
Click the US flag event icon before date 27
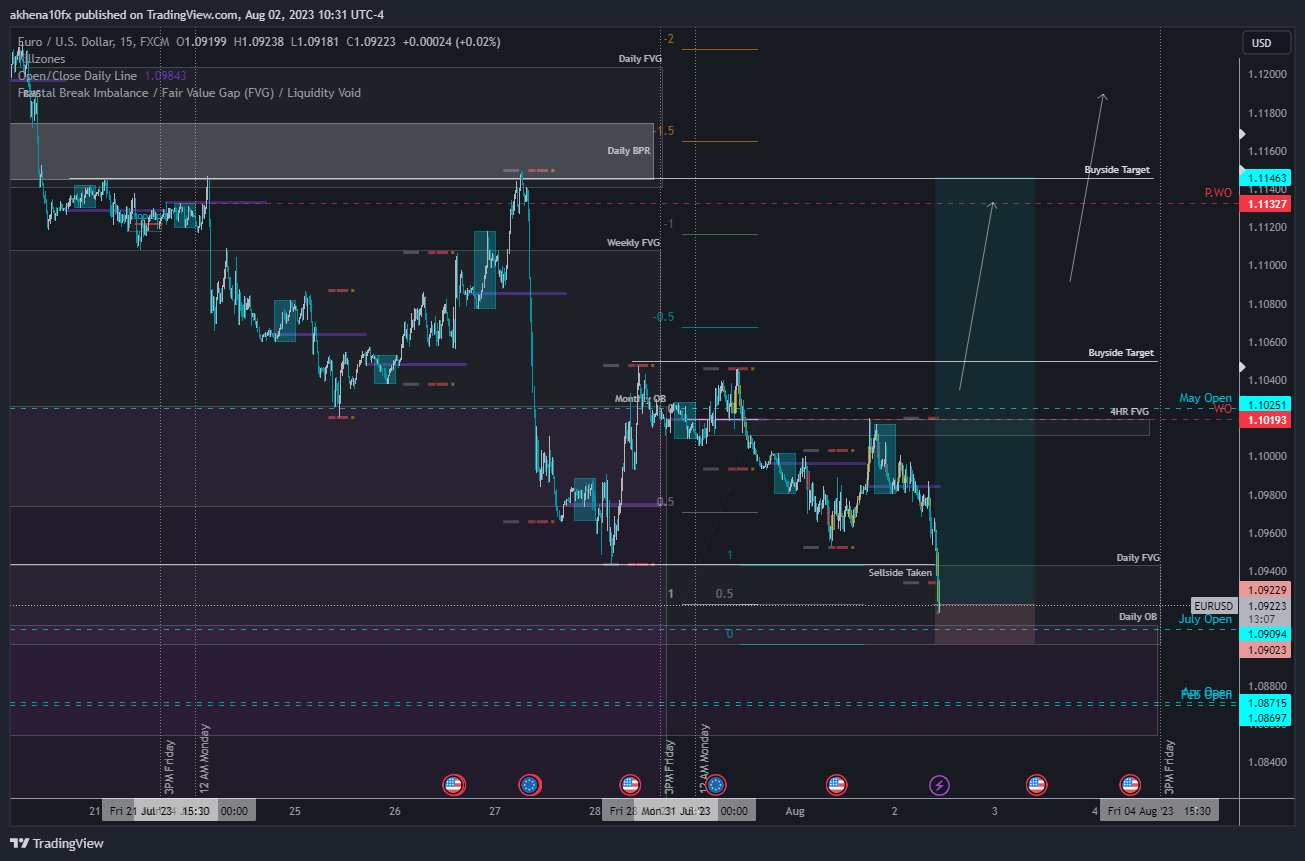click(454, 785)
